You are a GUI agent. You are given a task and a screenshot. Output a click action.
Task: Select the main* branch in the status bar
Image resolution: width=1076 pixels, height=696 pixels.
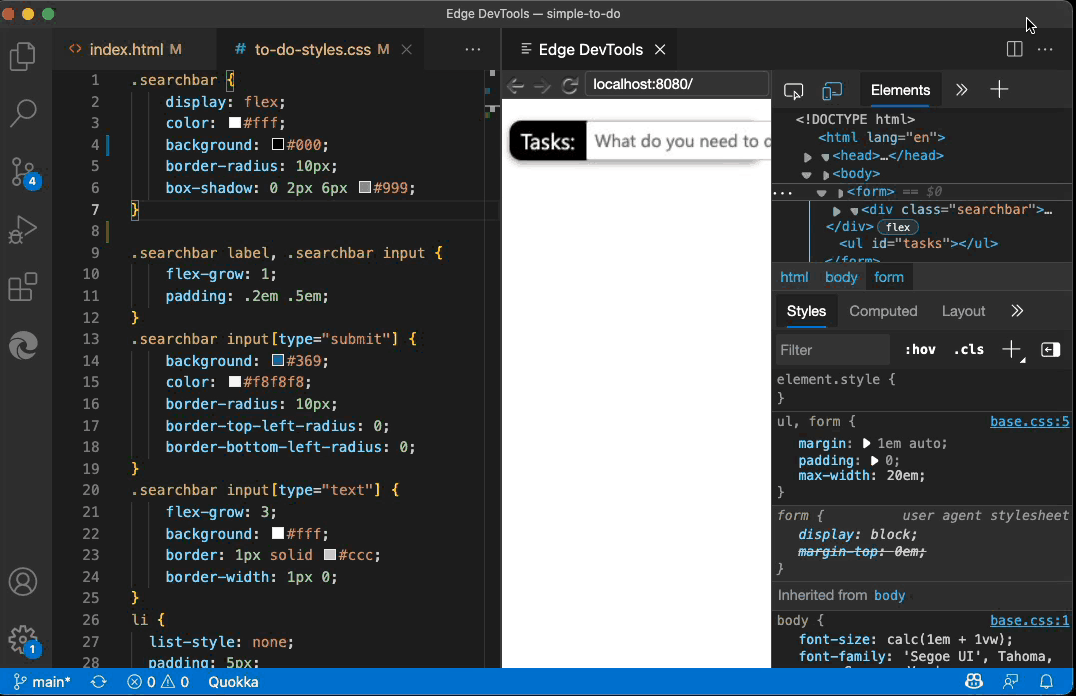point(41,681)
